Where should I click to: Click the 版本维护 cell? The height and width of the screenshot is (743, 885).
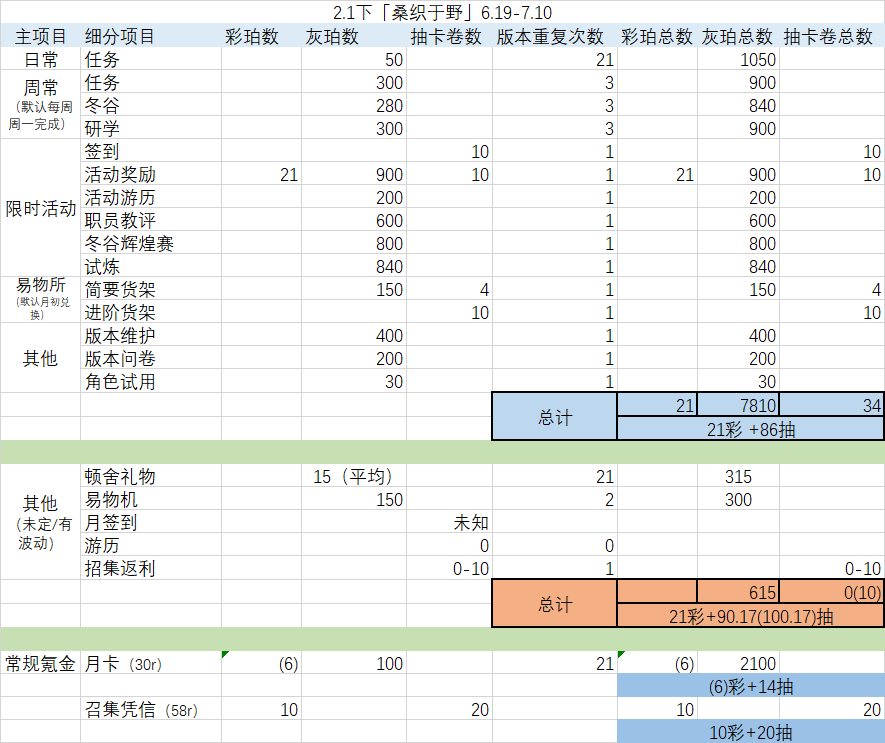coord(151,335)
